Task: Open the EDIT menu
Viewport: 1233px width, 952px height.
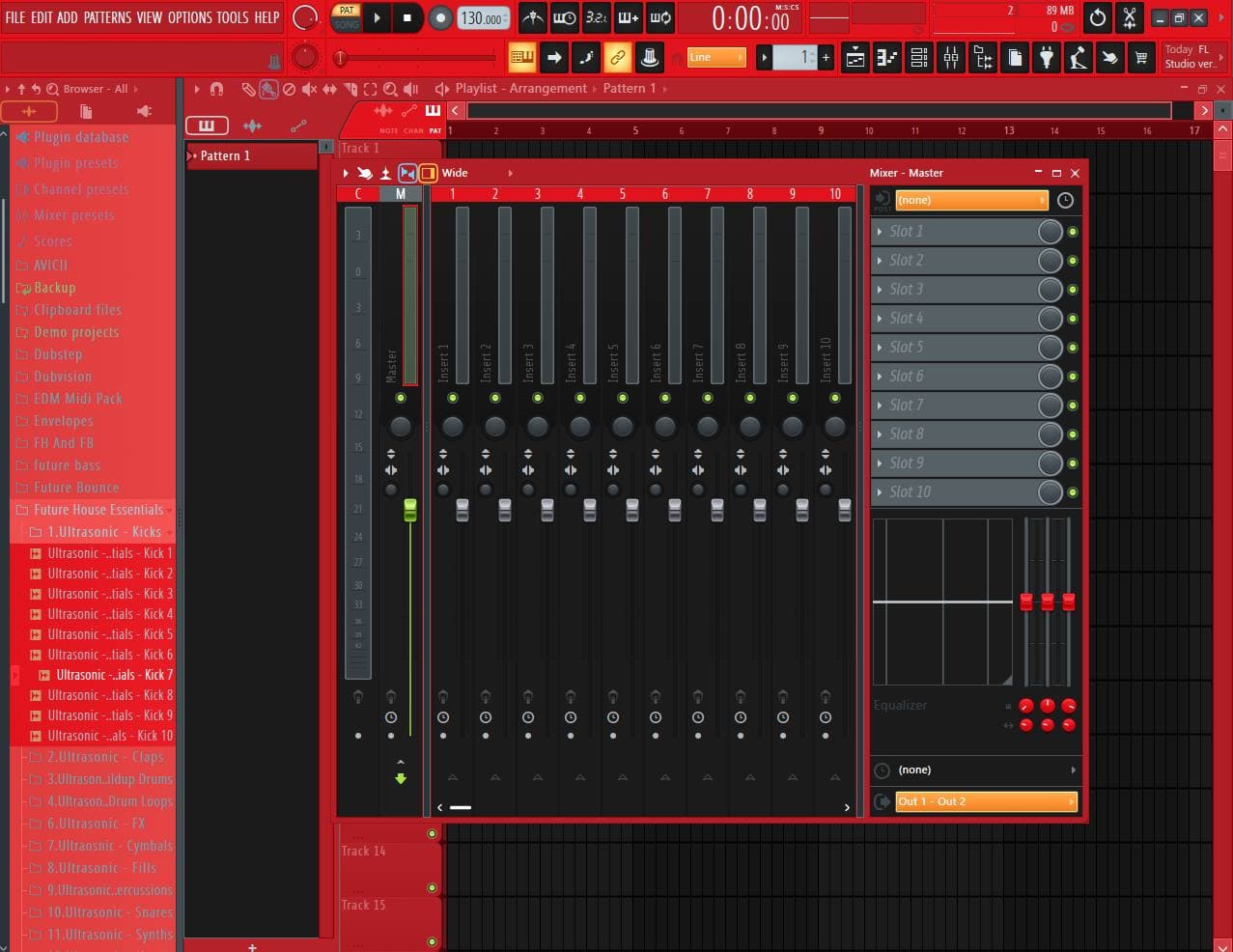Action: pyautogui.click(x=42, y=17)
